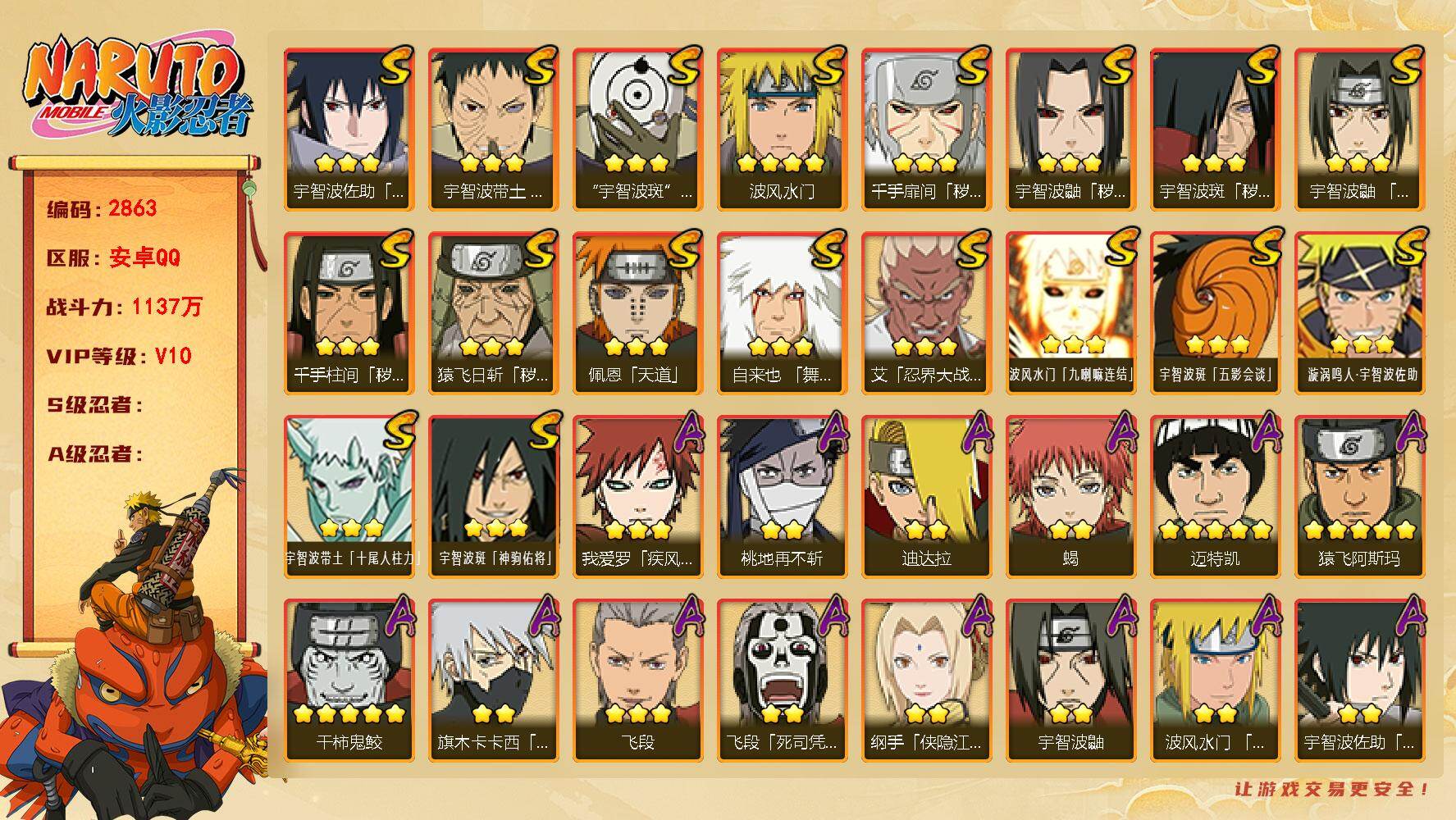Click the 桃地再不斩 ninja card
Screen dimensions: 1456x820
782,497
